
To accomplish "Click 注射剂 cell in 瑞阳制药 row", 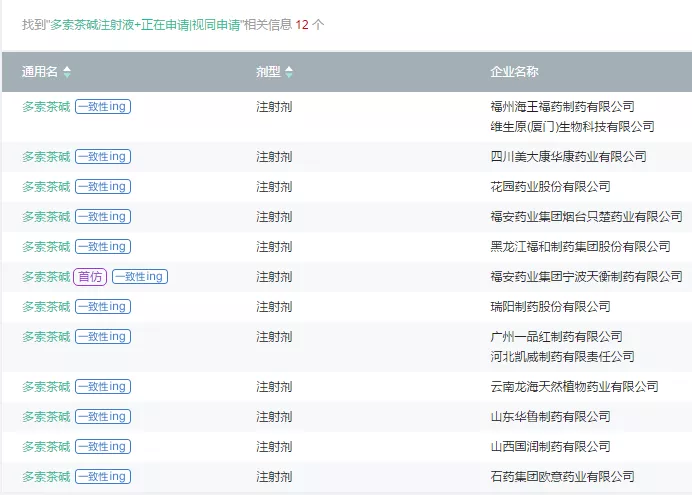I will pyautogui.click(x=274, y=307).
